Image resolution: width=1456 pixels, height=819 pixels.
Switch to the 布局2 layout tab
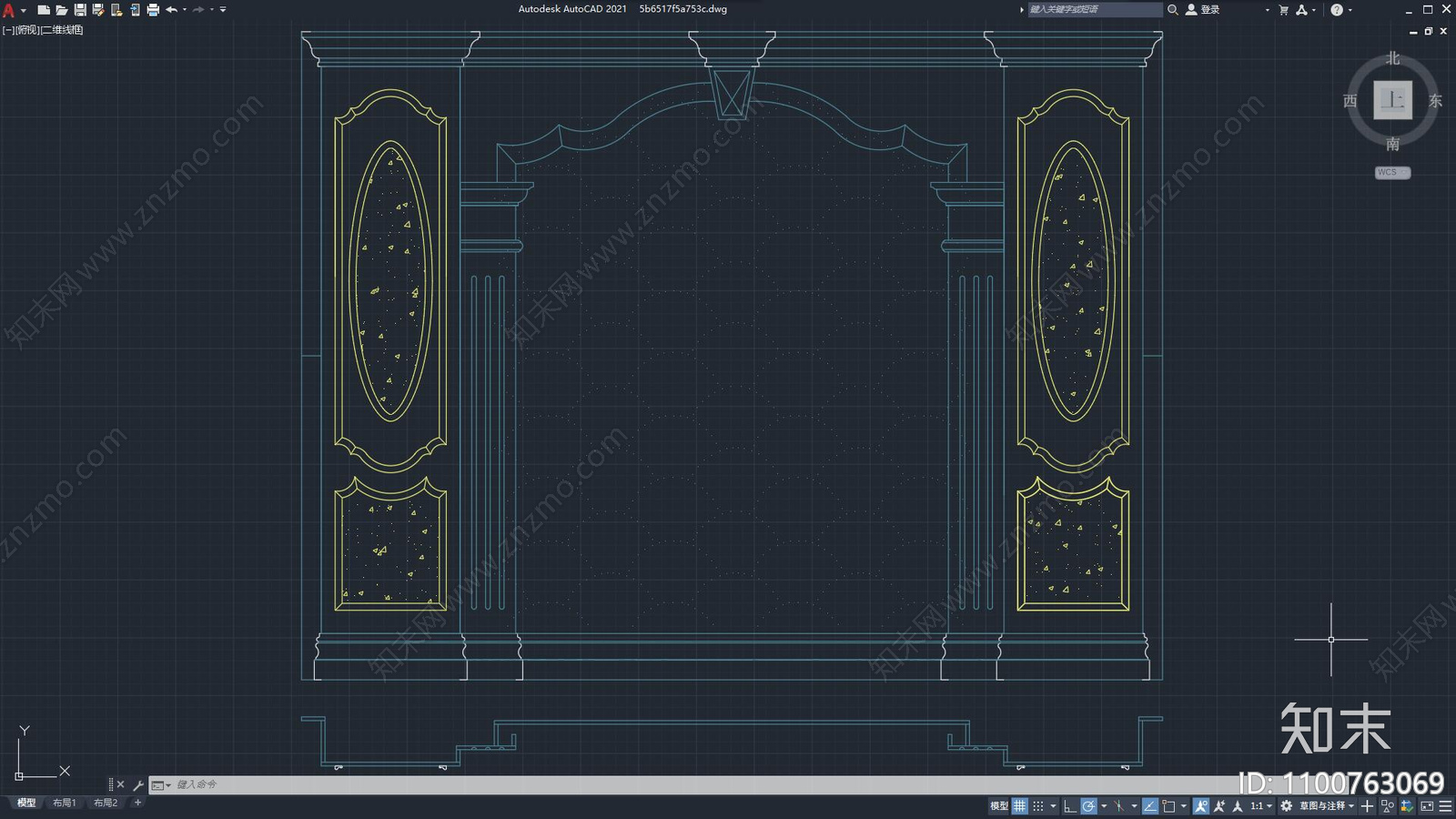click(106, 803)
